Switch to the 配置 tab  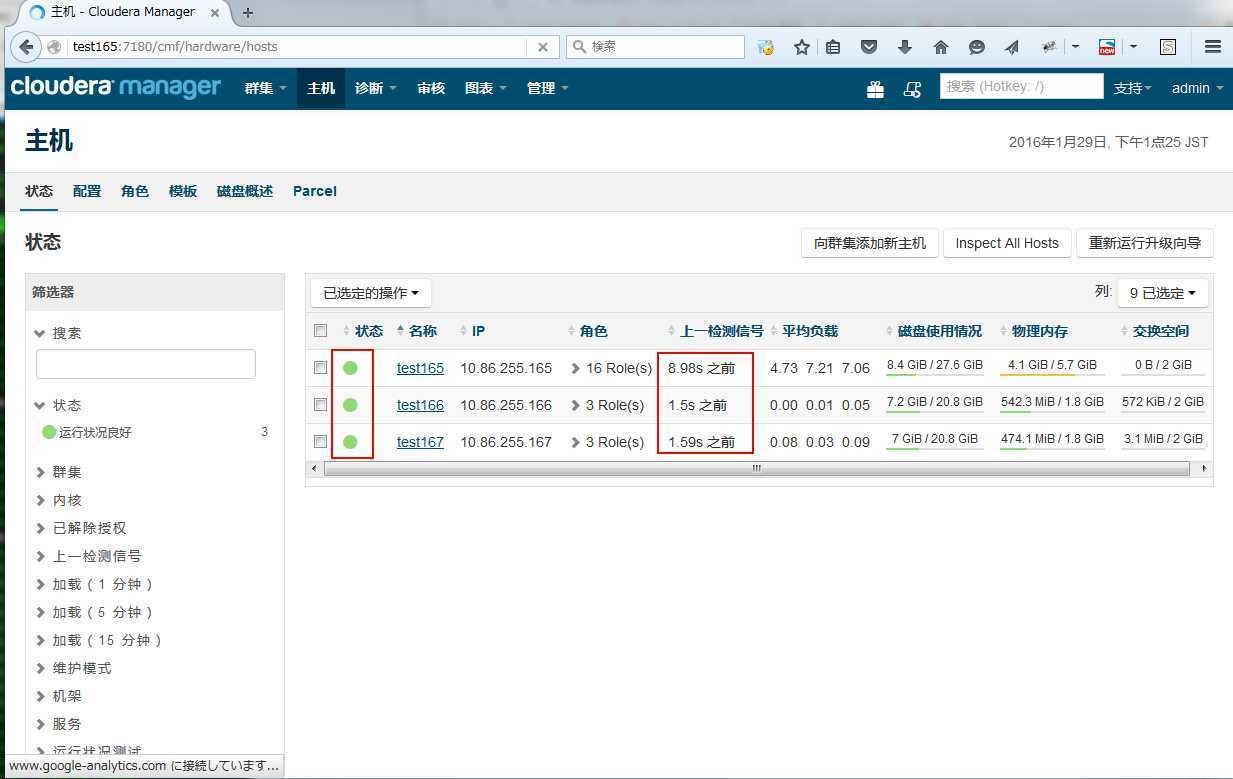coord(87,191)
